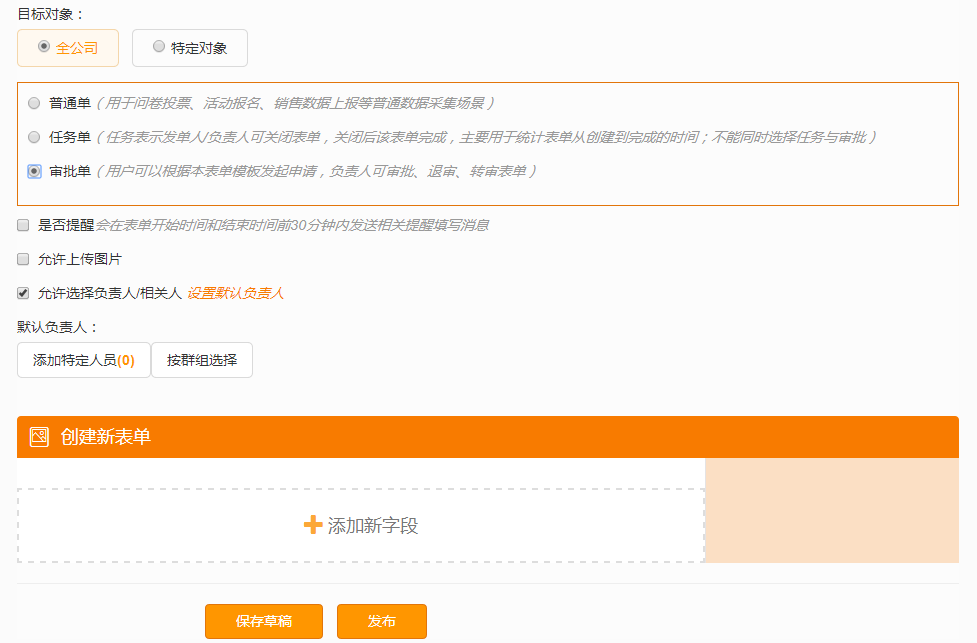Click the 审批单 description hint text
The height and width of the screenshot is (643, 977).
click(x=316, y=171)
